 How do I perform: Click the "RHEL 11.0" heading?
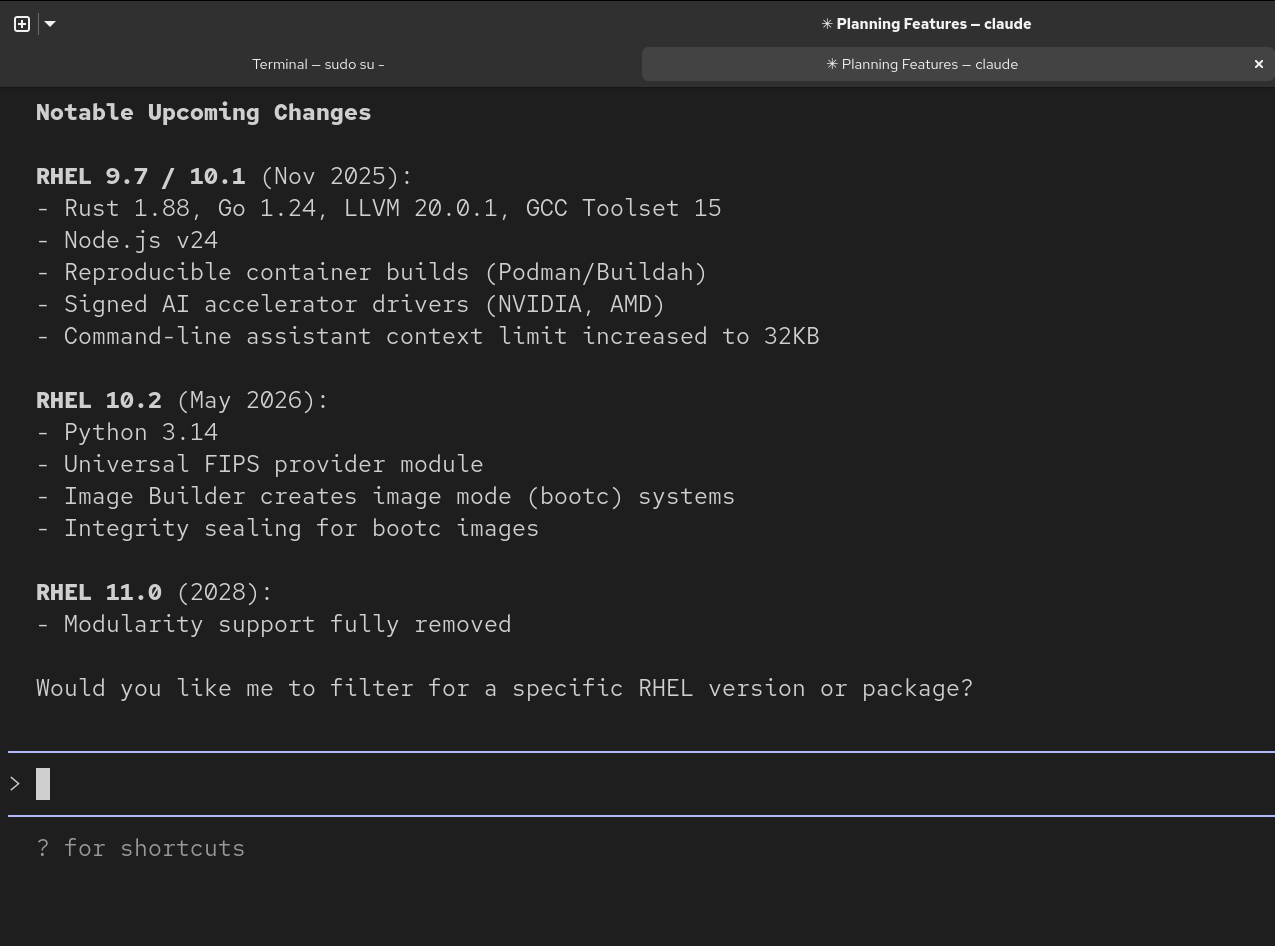click(x=98, y=592)
